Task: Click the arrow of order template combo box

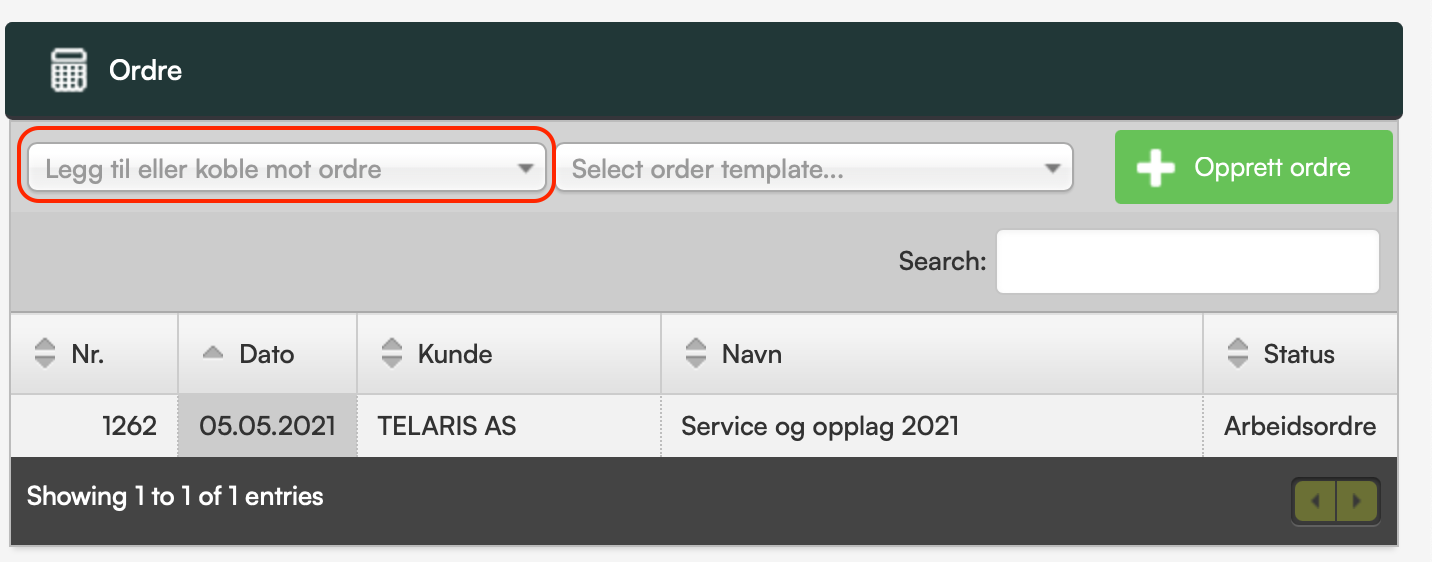Action: point(1052,169)
